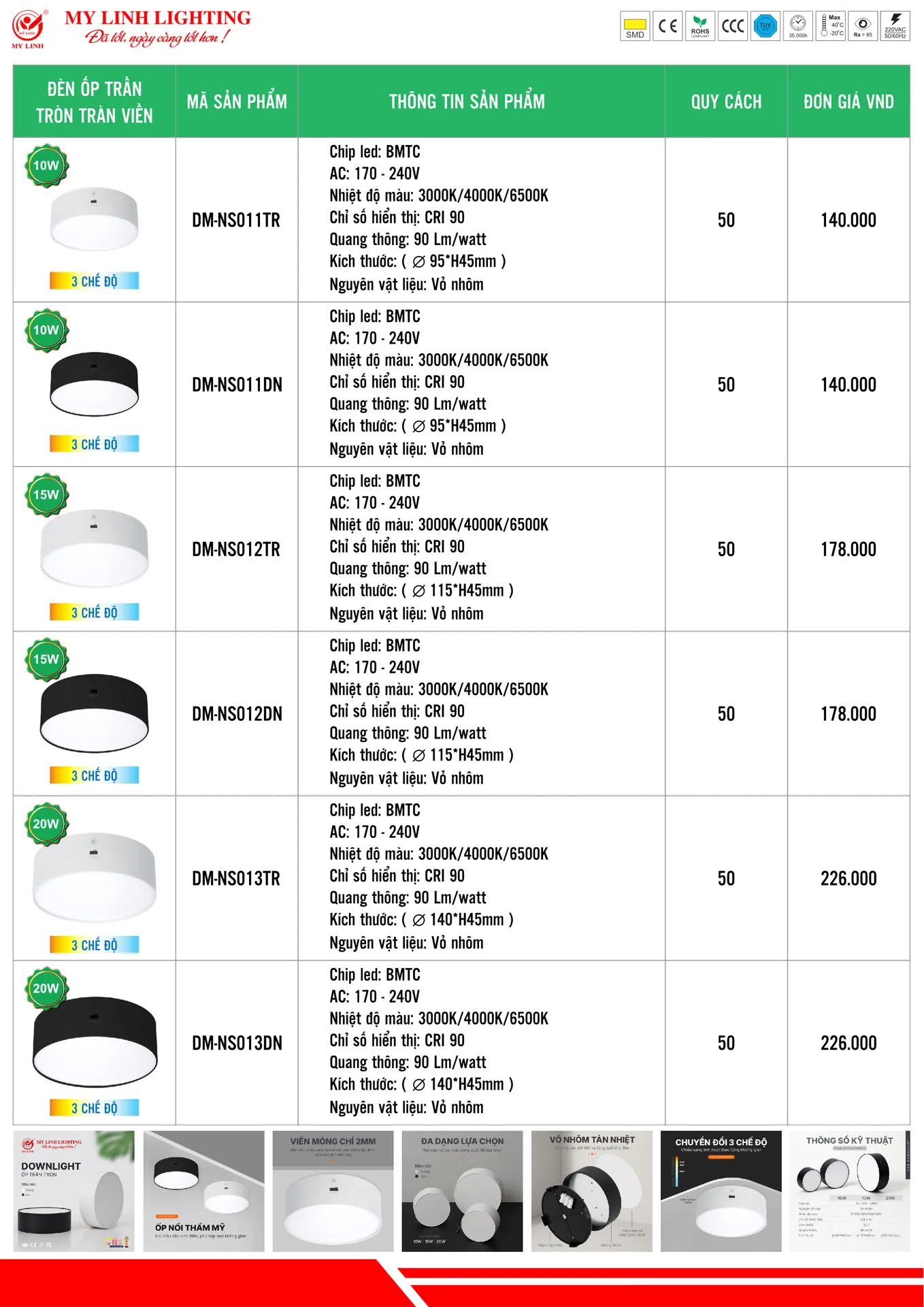This screenshot has height=1307, width=924.
Task: Click the temperature range thermometer icon
Action: pyautogui.click(x=831, y=27)
